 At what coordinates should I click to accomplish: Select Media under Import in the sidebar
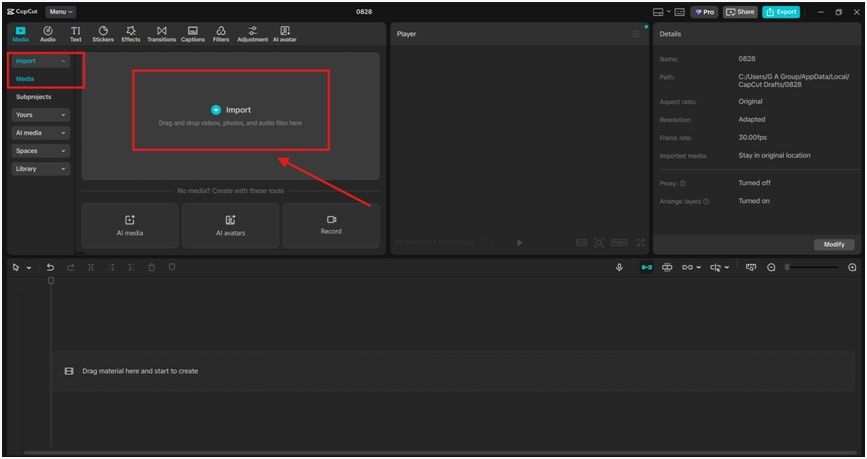(25, 79)
